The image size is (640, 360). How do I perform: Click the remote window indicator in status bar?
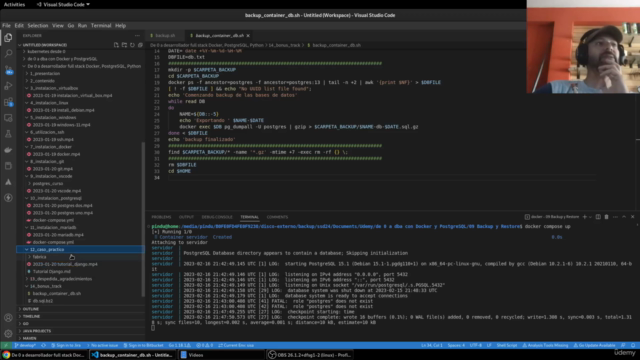[x=6, y=345]
